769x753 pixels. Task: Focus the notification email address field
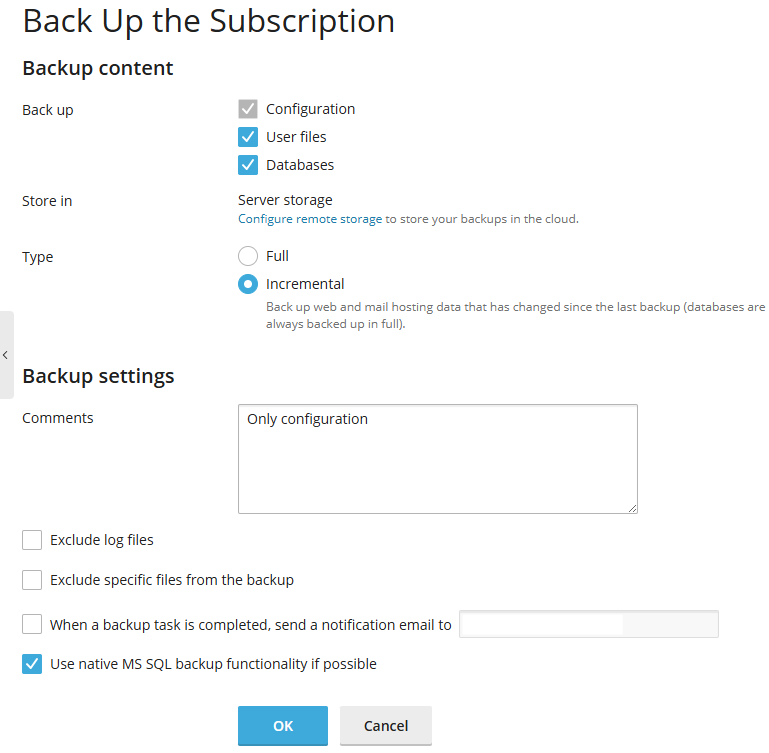[588, 625]
